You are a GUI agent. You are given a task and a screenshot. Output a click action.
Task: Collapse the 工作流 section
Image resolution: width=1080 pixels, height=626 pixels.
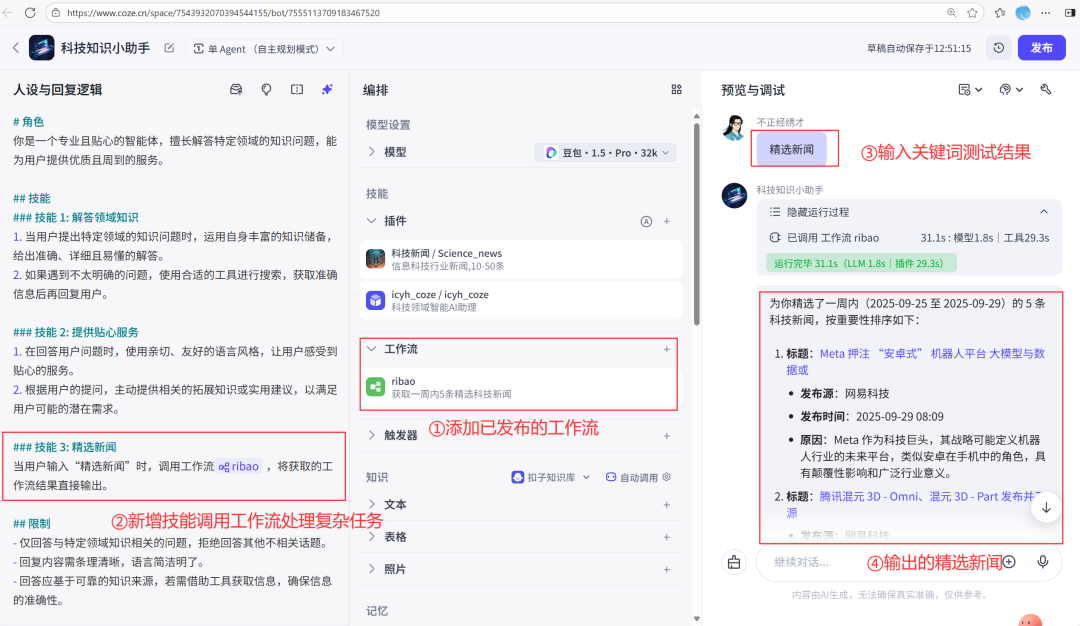click(x=372, y=349)
